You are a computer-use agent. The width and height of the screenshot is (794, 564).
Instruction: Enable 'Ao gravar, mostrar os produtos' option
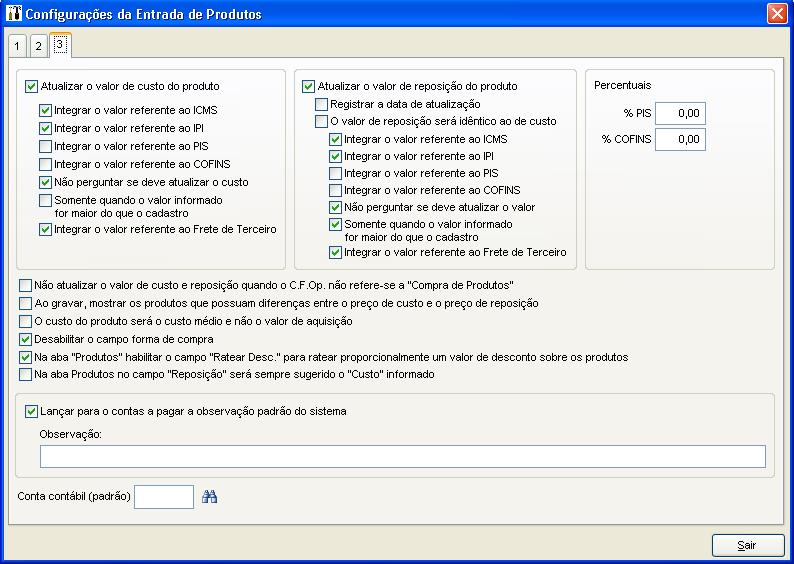coord(25,303)
